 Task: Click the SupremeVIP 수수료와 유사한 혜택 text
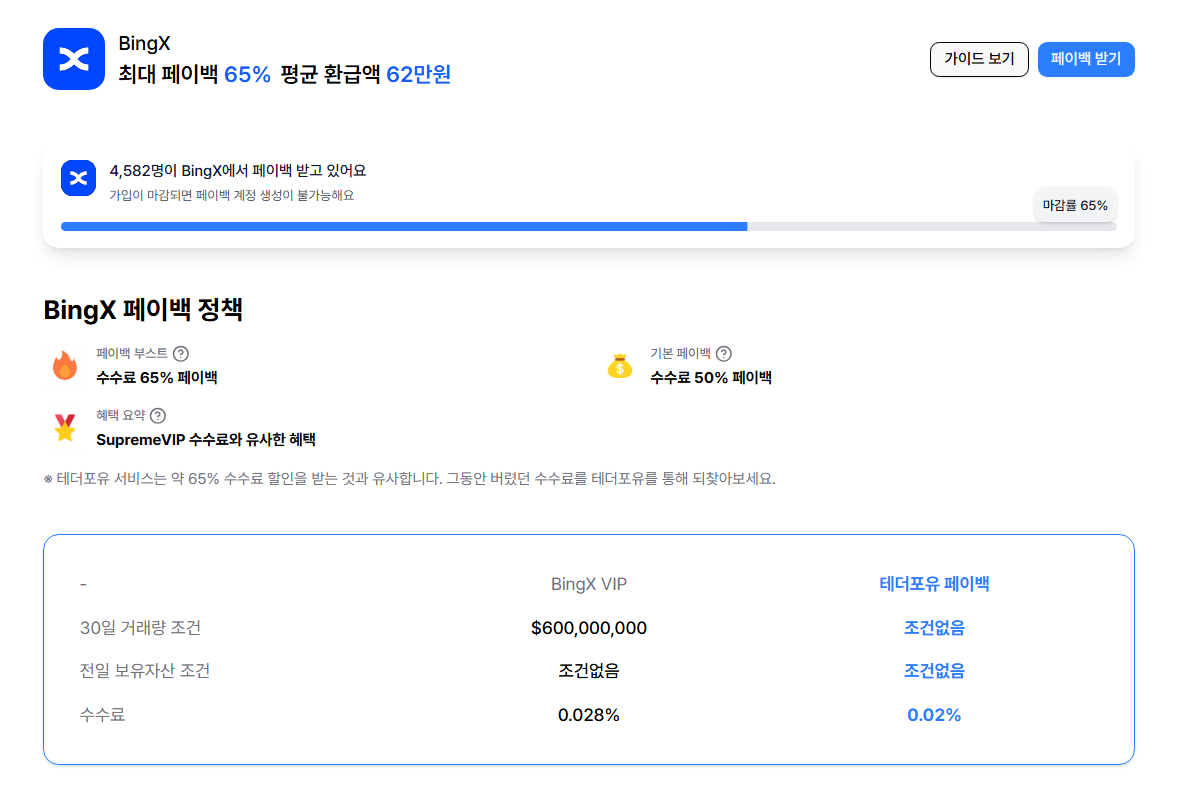[206, 439]
